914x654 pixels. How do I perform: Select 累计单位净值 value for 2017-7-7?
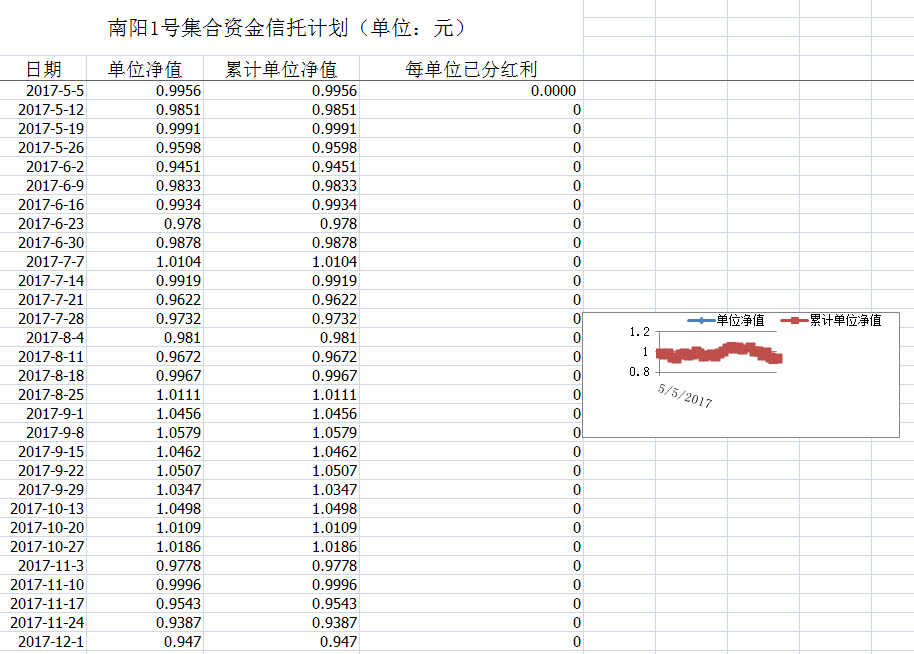(x=334, y=262)
